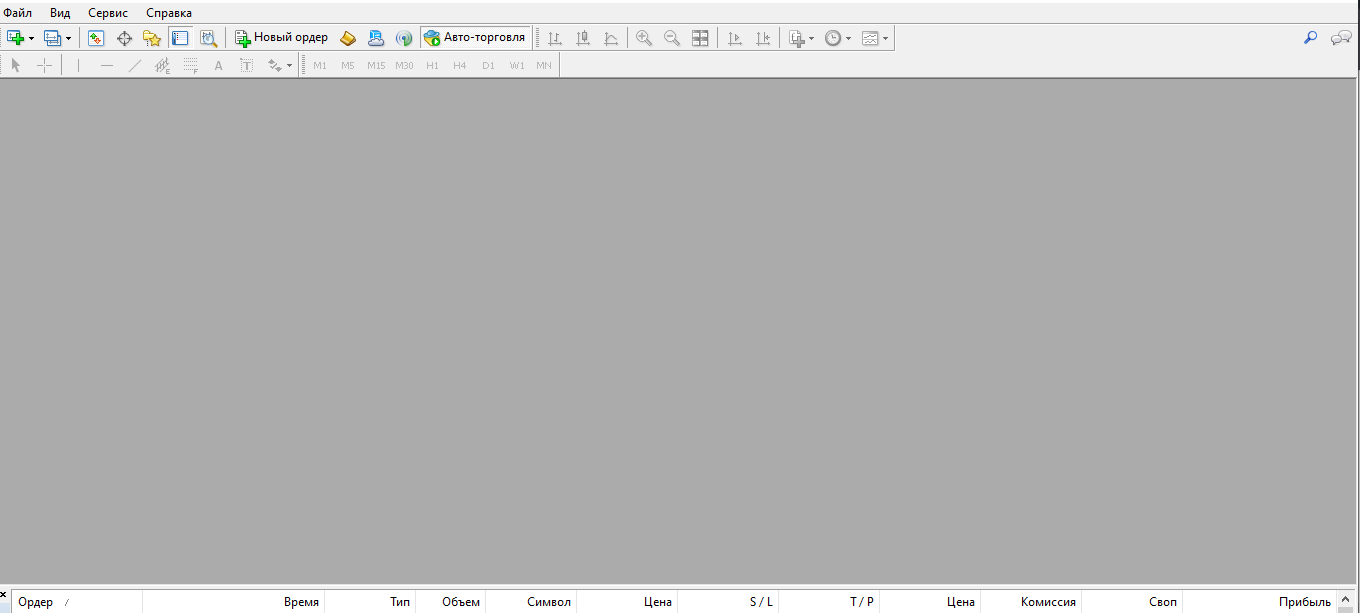
Task: Draw a horizontal line tool
Action: click(x=107, y=66)
